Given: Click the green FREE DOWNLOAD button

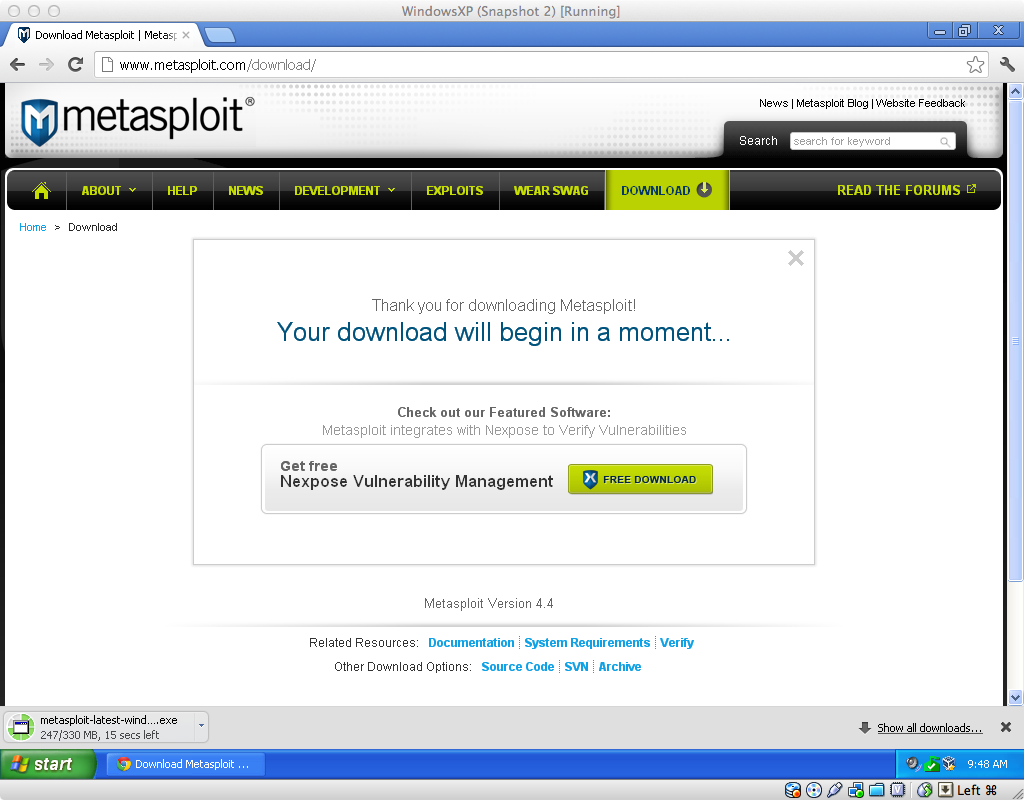Looking at the screenshot, I should pos(640,479).
